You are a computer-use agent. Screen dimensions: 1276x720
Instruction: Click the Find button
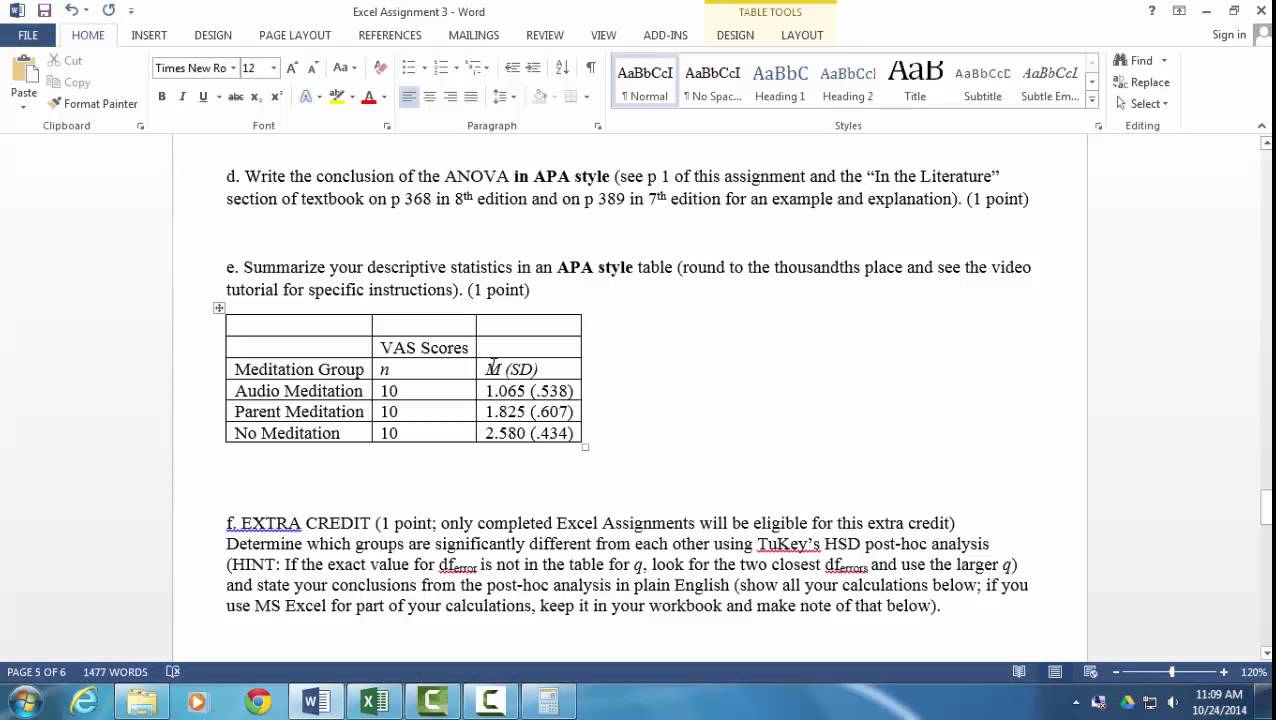pos(1141,61)
